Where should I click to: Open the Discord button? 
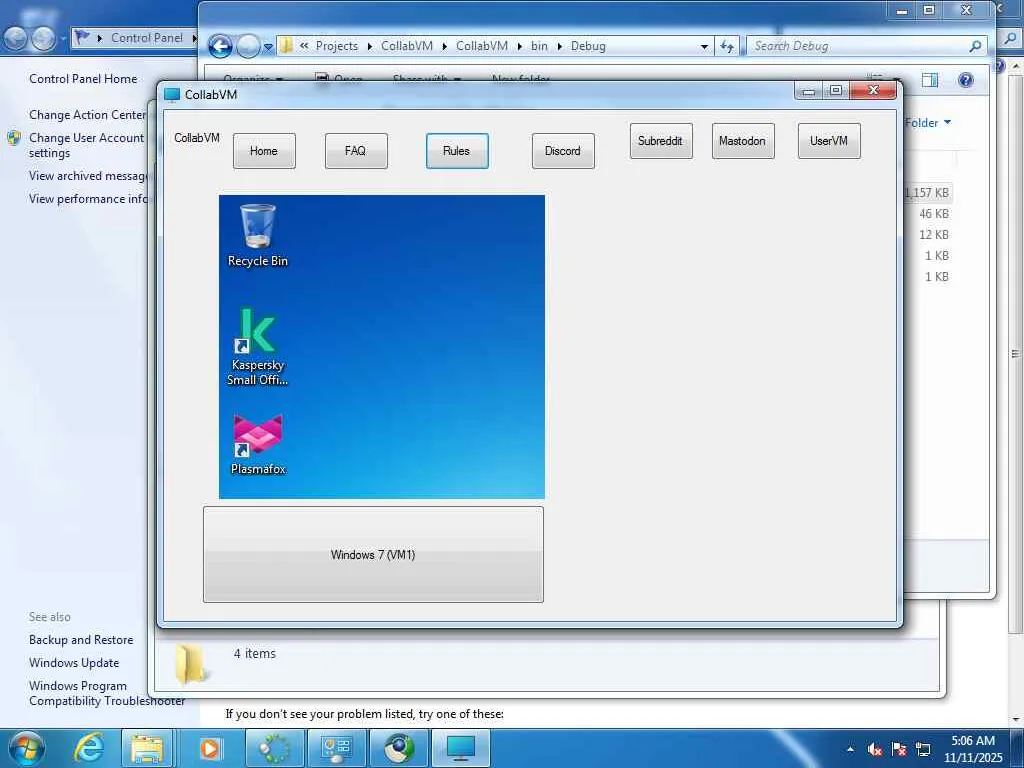coord(563,151)
